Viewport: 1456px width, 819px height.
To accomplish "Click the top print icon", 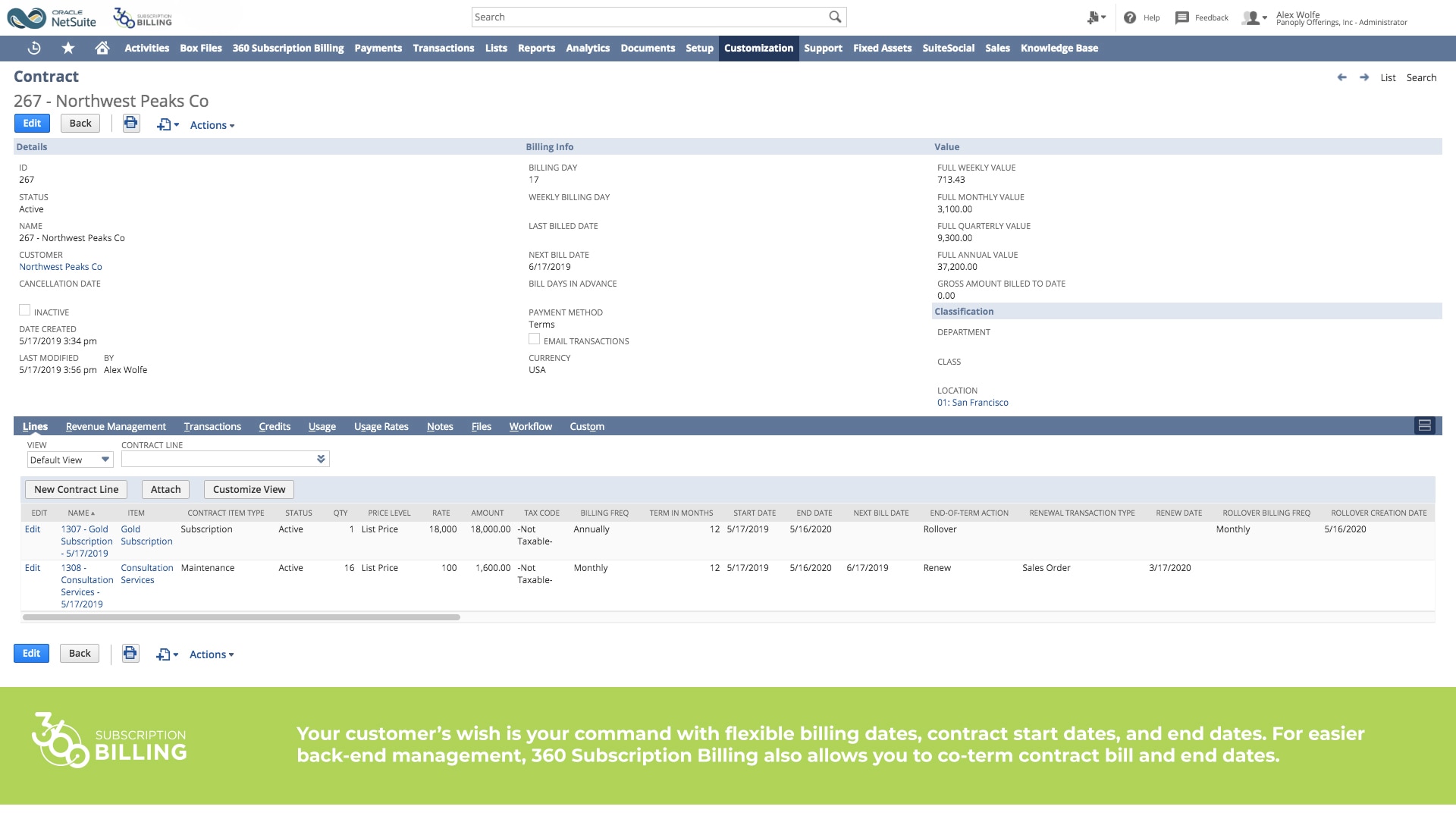I will pos(131,123).
